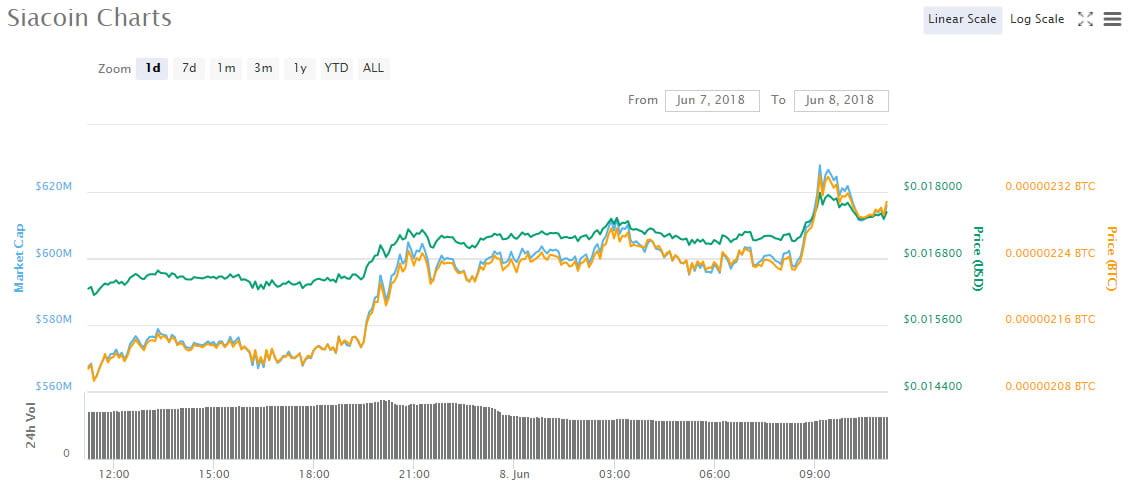Image resolution: width=1134 pixels, height=492 pixels.
Task: Click the $0.018000 price label
Action: coord(933,186)
